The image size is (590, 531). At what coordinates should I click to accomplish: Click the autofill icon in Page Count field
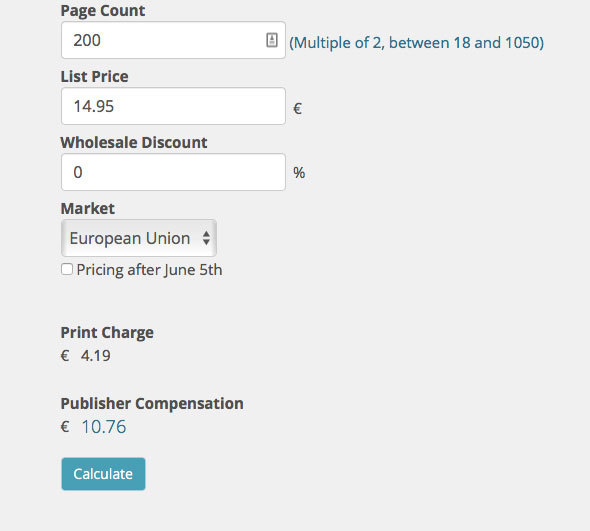(x=272, y=40)
